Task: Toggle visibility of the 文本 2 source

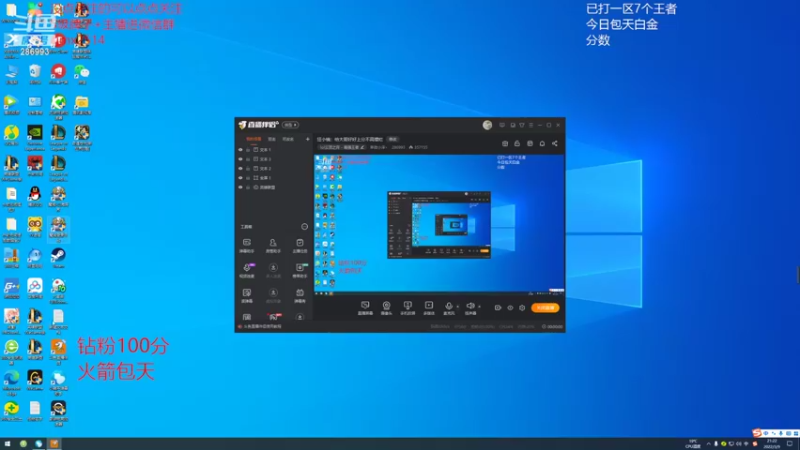Action: point(240,168)
